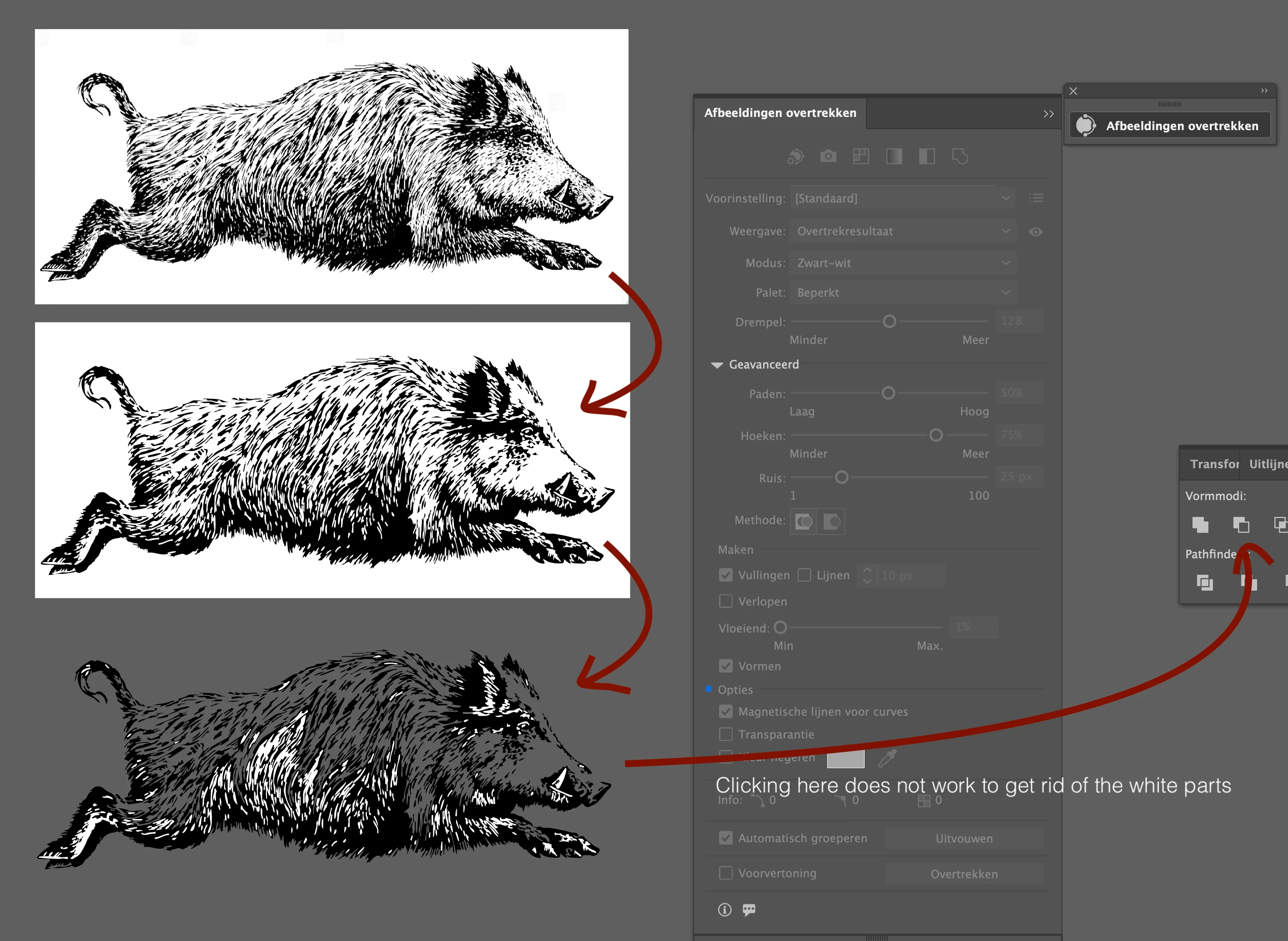
Task: Toggle the Weergave eye visibility icon
Action: (x=1036, y=231)
